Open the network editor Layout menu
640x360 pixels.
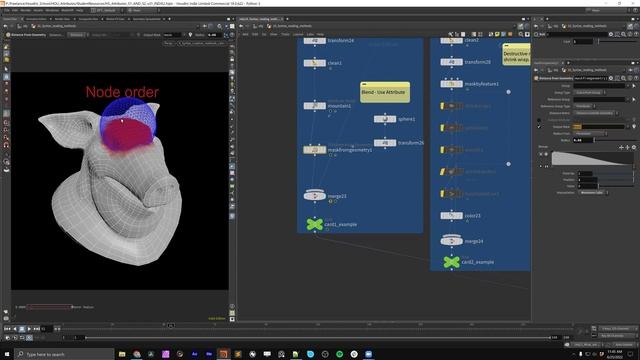(298, 35)
